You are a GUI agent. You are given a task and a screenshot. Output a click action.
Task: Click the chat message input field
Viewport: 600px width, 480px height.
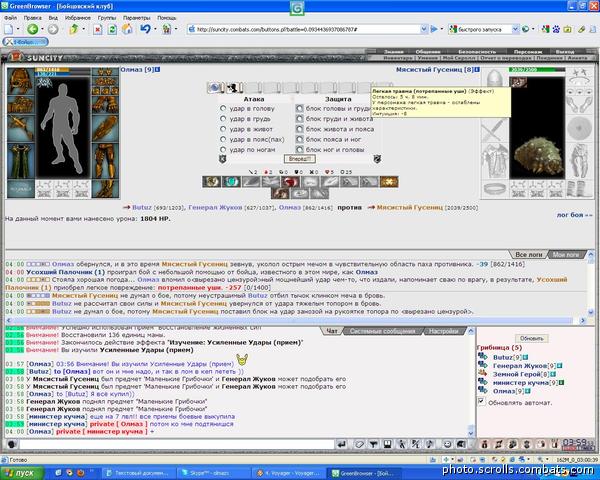point(177,444)
